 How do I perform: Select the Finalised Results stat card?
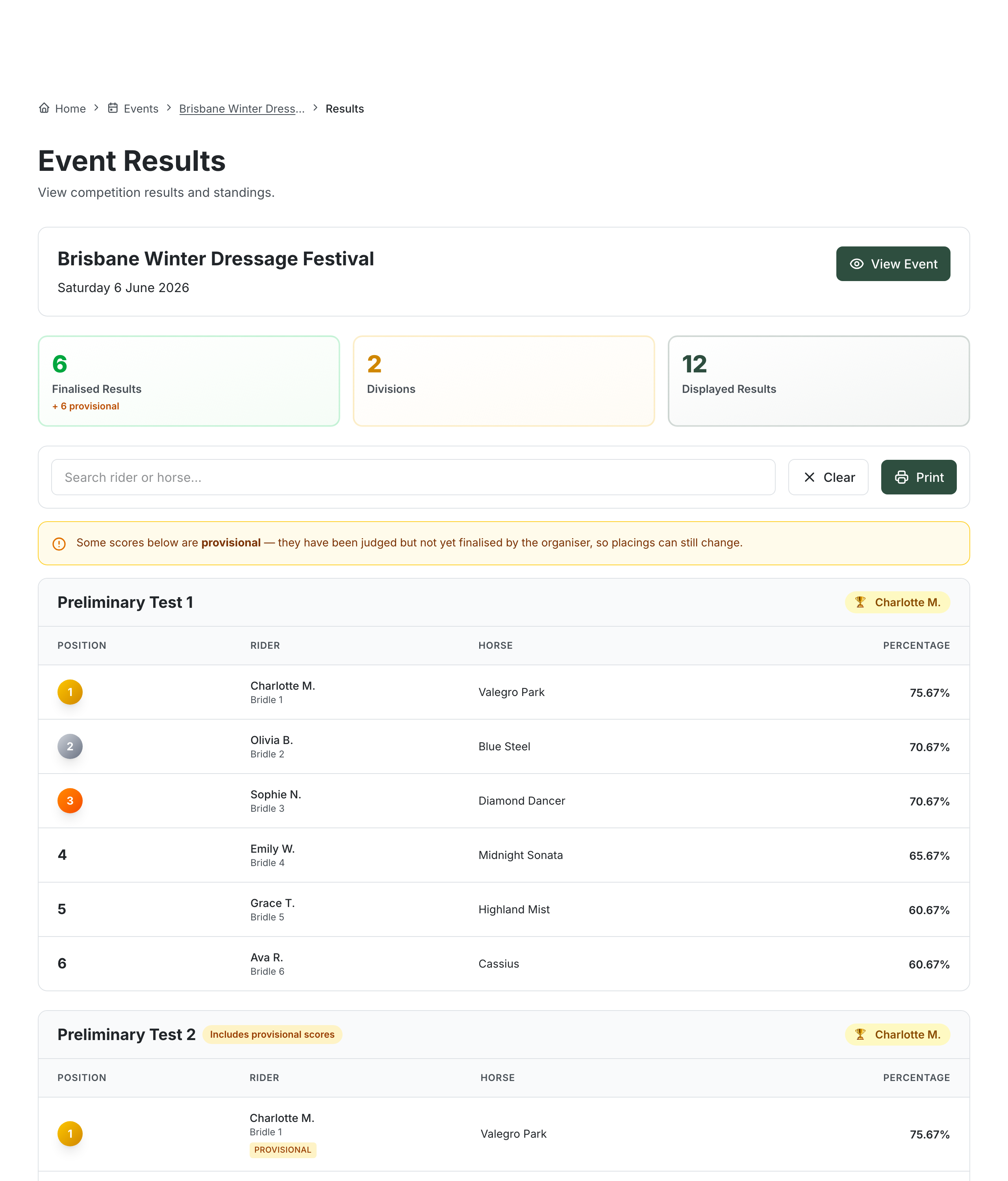[189, 381]
